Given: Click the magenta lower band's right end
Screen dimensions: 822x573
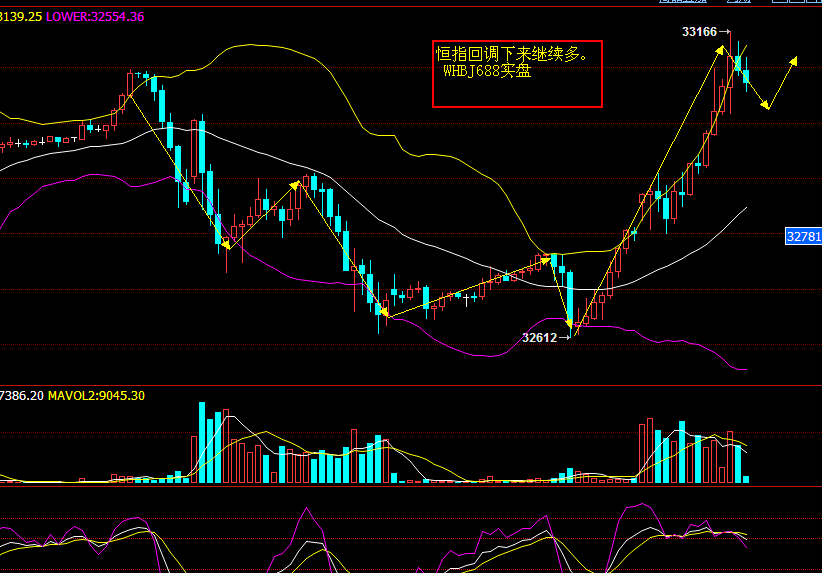Looking at the screenshot, I should tap(743, 369).
